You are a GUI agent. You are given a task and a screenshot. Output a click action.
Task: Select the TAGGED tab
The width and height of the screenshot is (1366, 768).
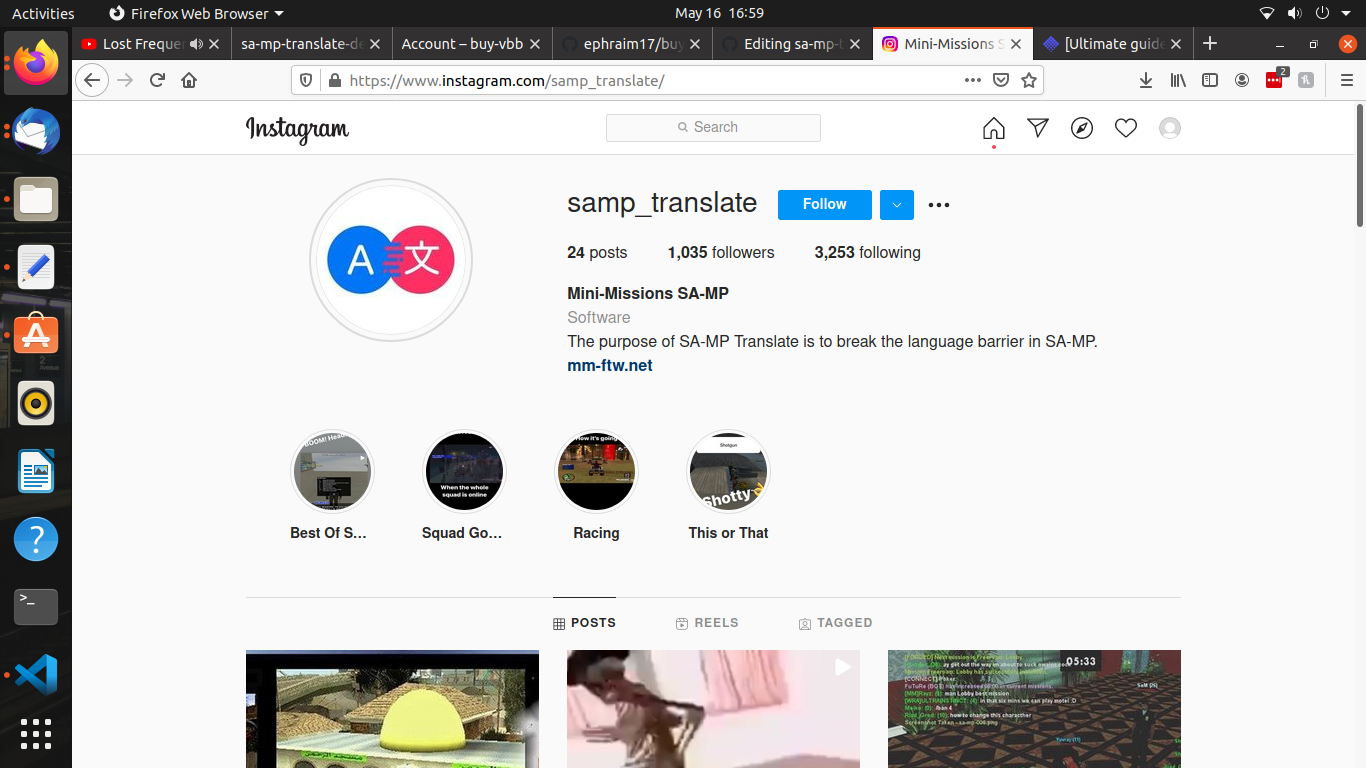(835, 623)
